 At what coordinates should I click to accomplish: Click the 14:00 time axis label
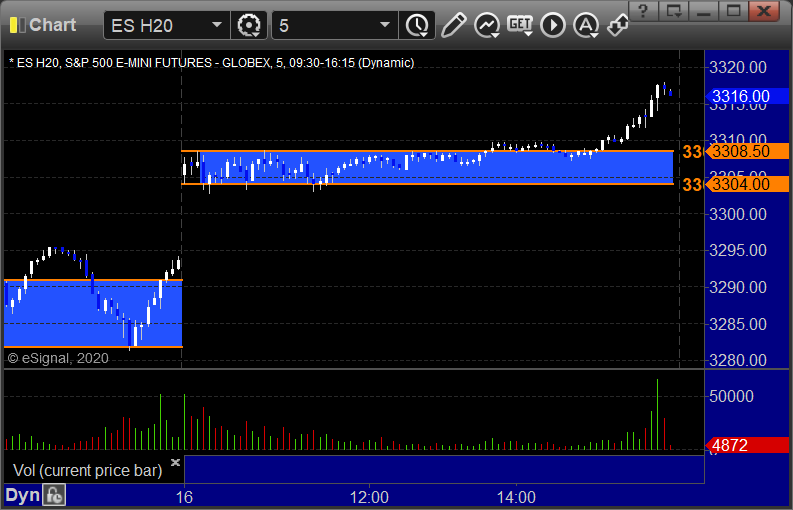point(516,497)
